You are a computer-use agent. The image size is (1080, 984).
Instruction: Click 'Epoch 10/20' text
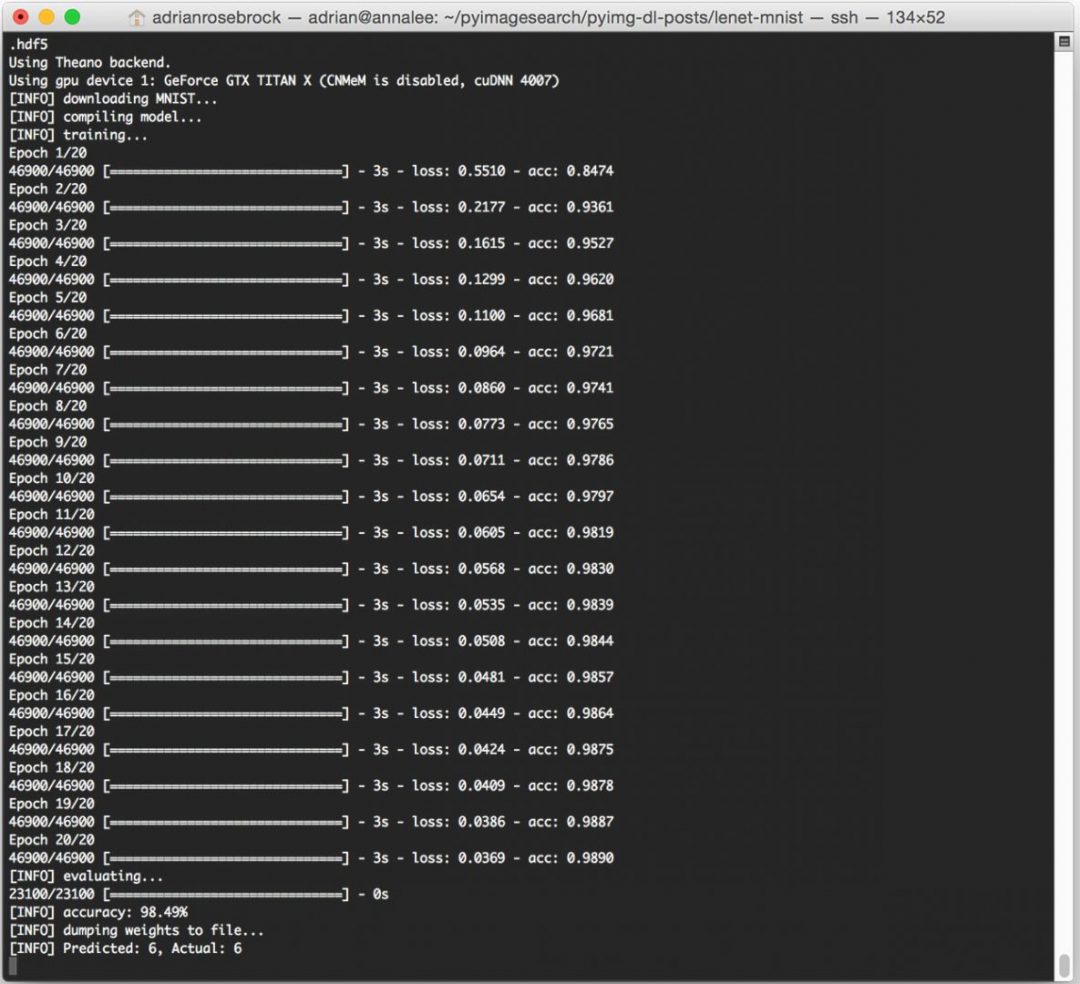[52, 478]
